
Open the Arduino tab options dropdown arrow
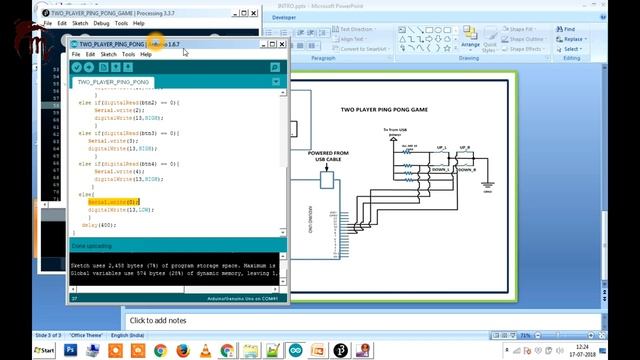(x=276, y=82)
